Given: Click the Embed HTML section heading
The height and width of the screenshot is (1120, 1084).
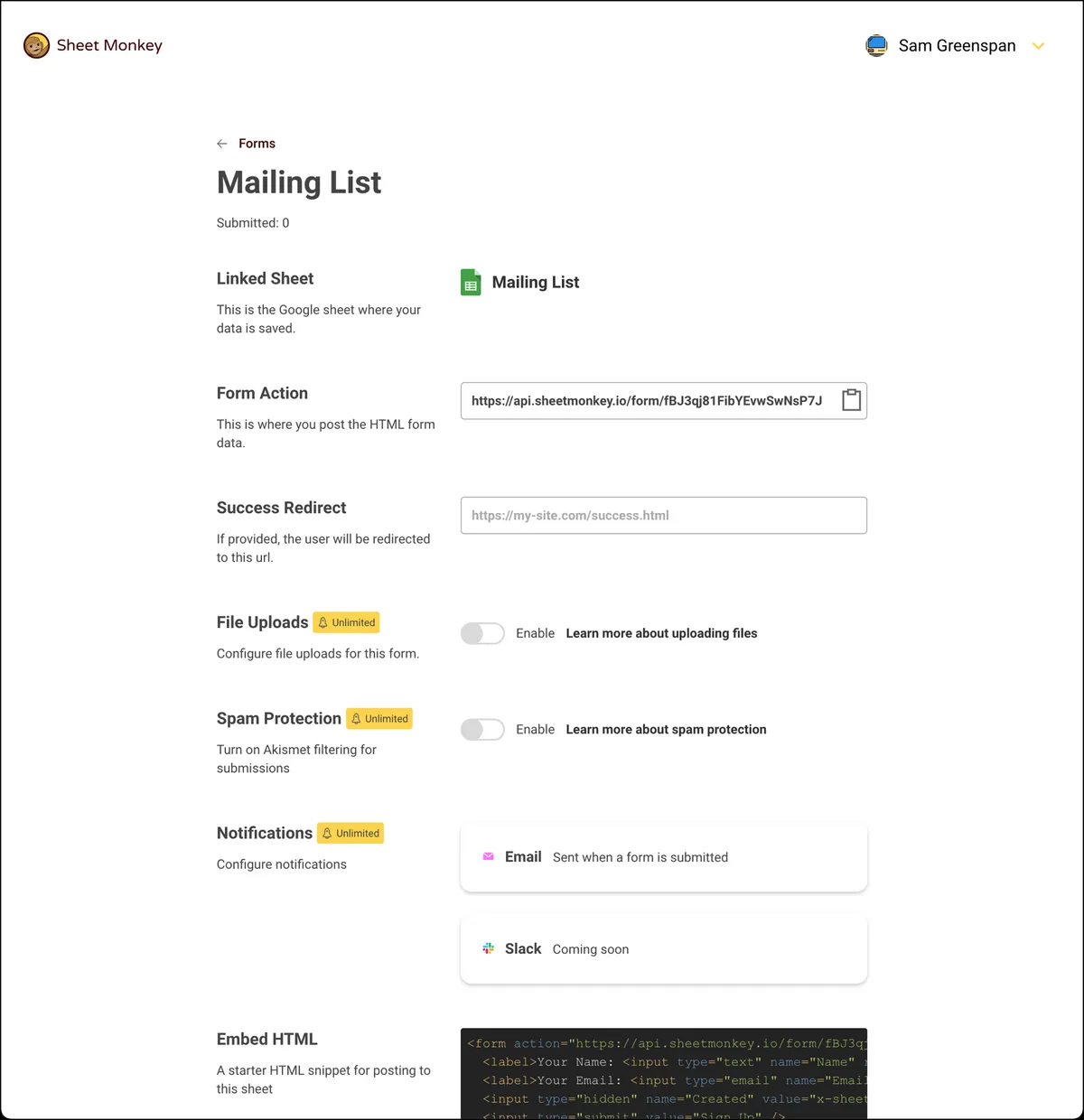Looking at the screenshot, I should [x=266, y=1039].
